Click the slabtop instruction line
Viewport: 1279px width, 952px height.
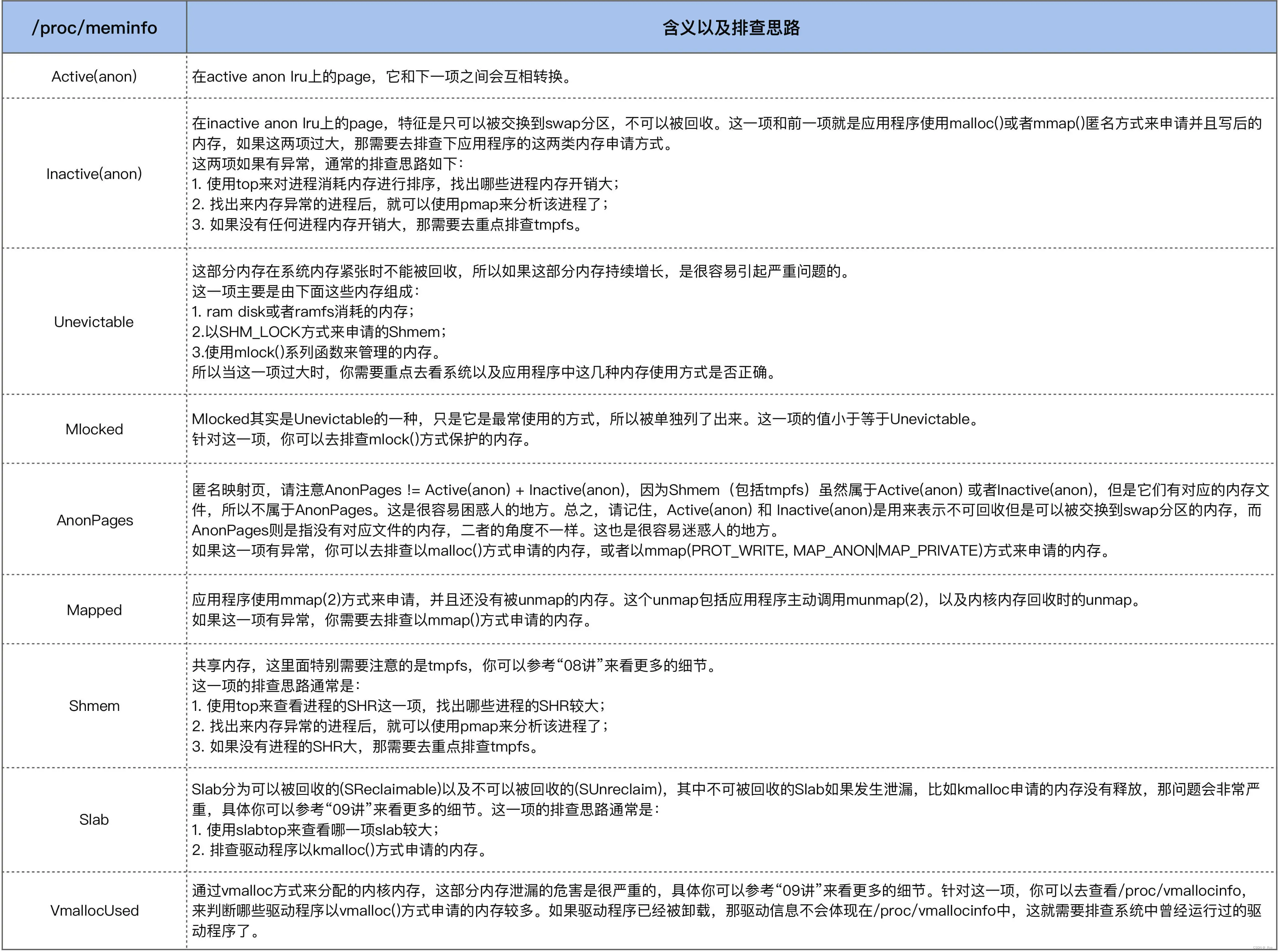(316, 830)
